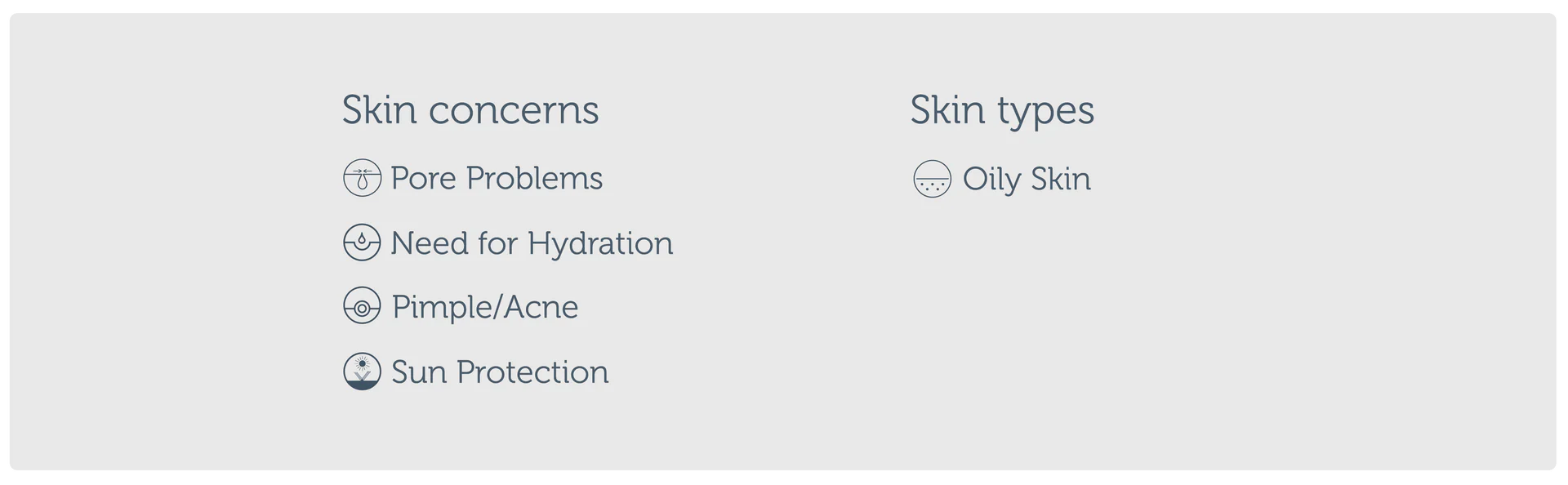Click the Skin concerns heading
The image size is (1568, 485).
click(x=470, y=110)
